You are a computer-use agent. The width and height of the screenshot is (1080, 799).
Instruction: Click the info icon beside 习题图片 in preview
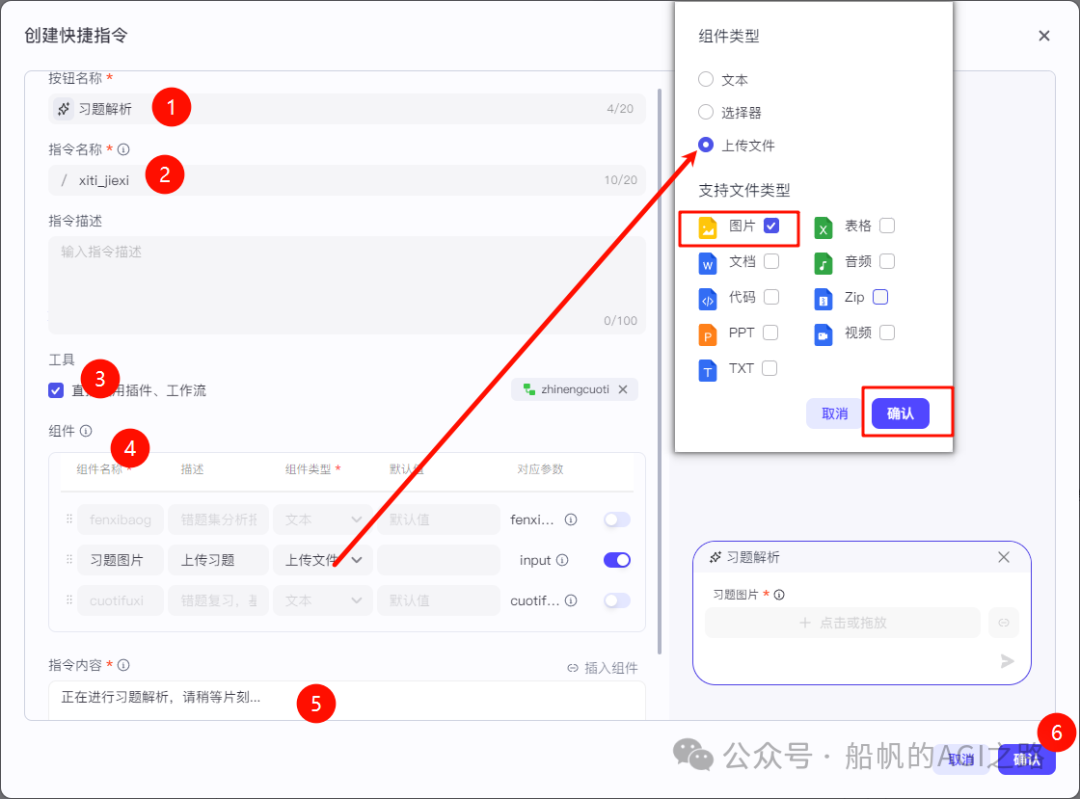[x=779, y=594]
